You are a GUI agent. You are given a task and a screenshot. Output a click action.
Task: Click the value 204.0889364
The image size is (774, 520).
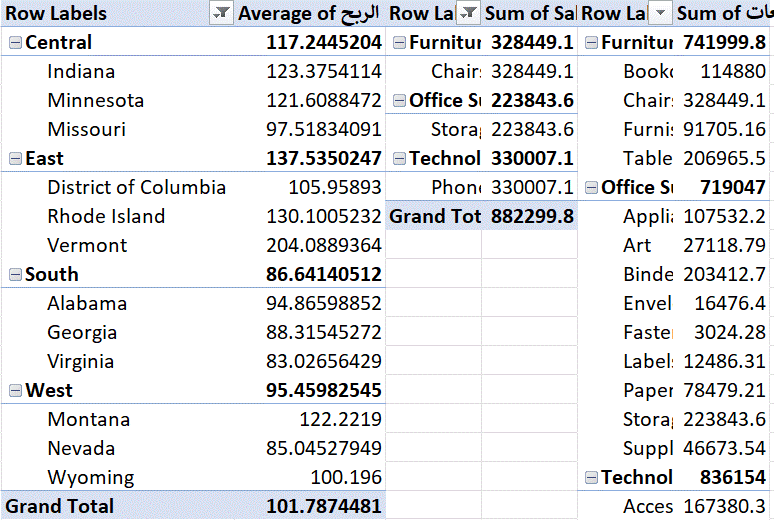pos(324,246)
